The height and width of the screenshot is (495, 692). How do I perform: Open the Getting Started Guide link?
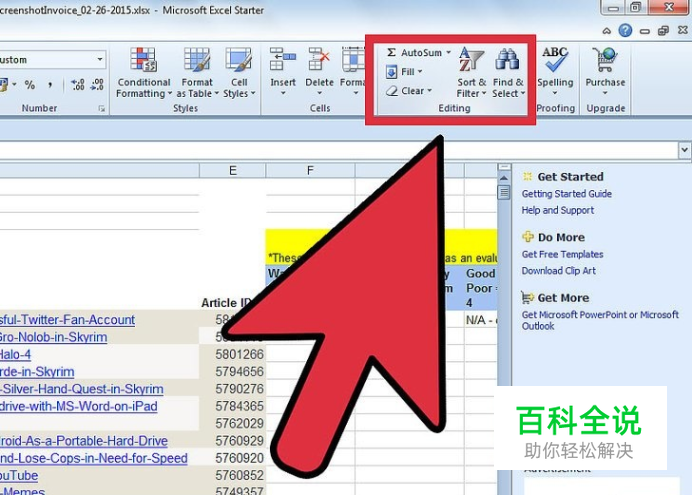tap(567, 194)
